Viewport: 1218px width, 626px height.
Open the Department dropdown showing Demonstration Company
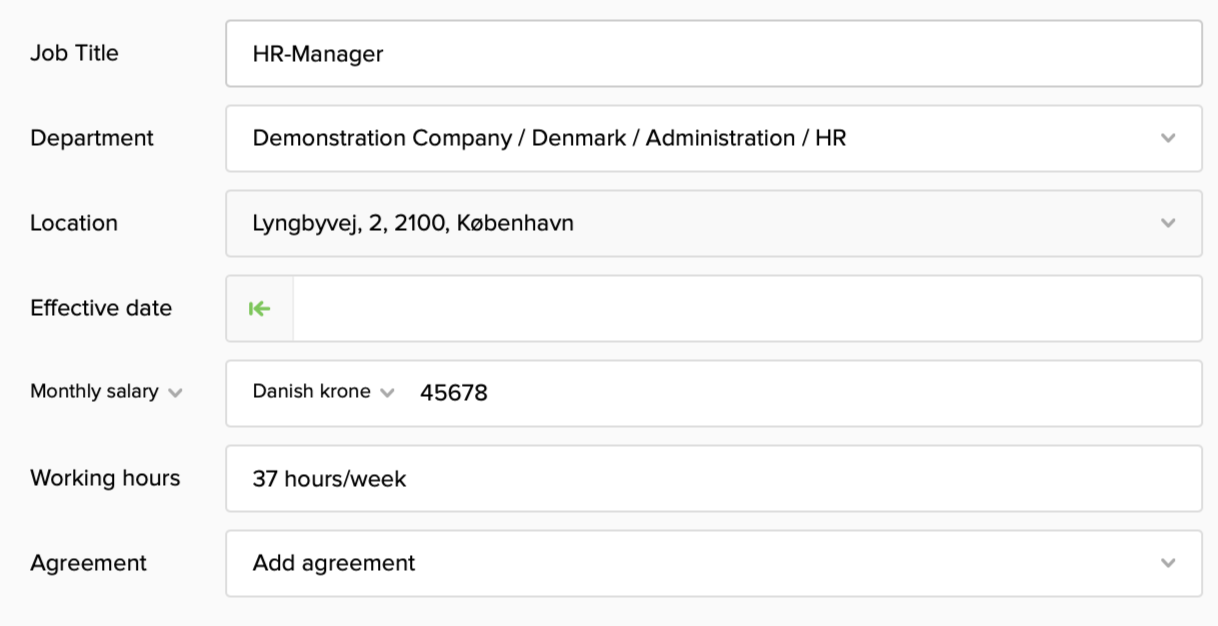point(700,138)
